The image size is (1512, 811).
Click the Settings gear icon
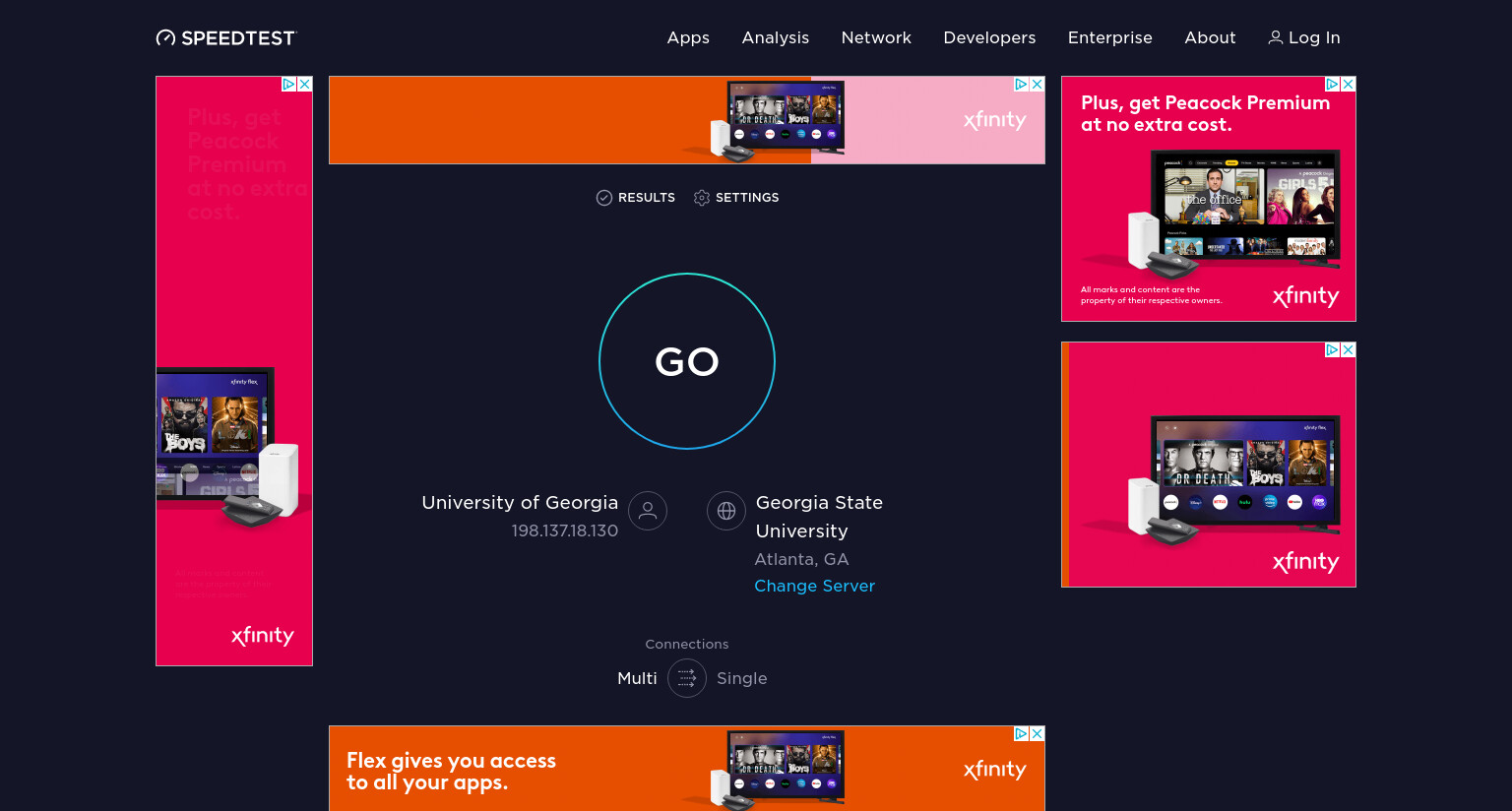click(702, 198)
